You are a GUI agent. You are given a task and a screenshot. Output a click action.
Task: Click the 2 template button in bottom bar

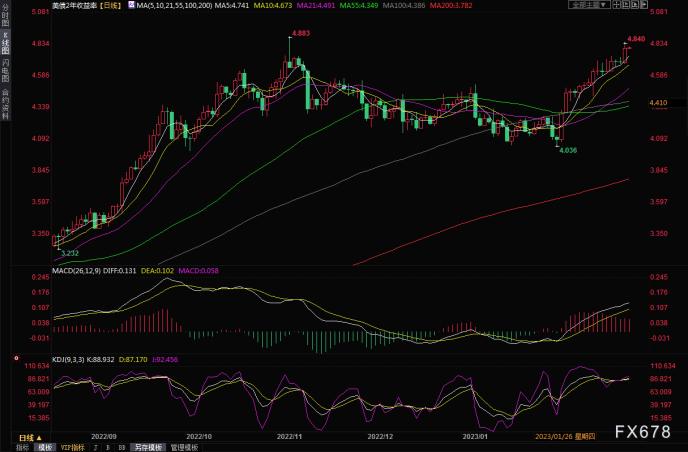pyautogui.click(x=95, y=448)
